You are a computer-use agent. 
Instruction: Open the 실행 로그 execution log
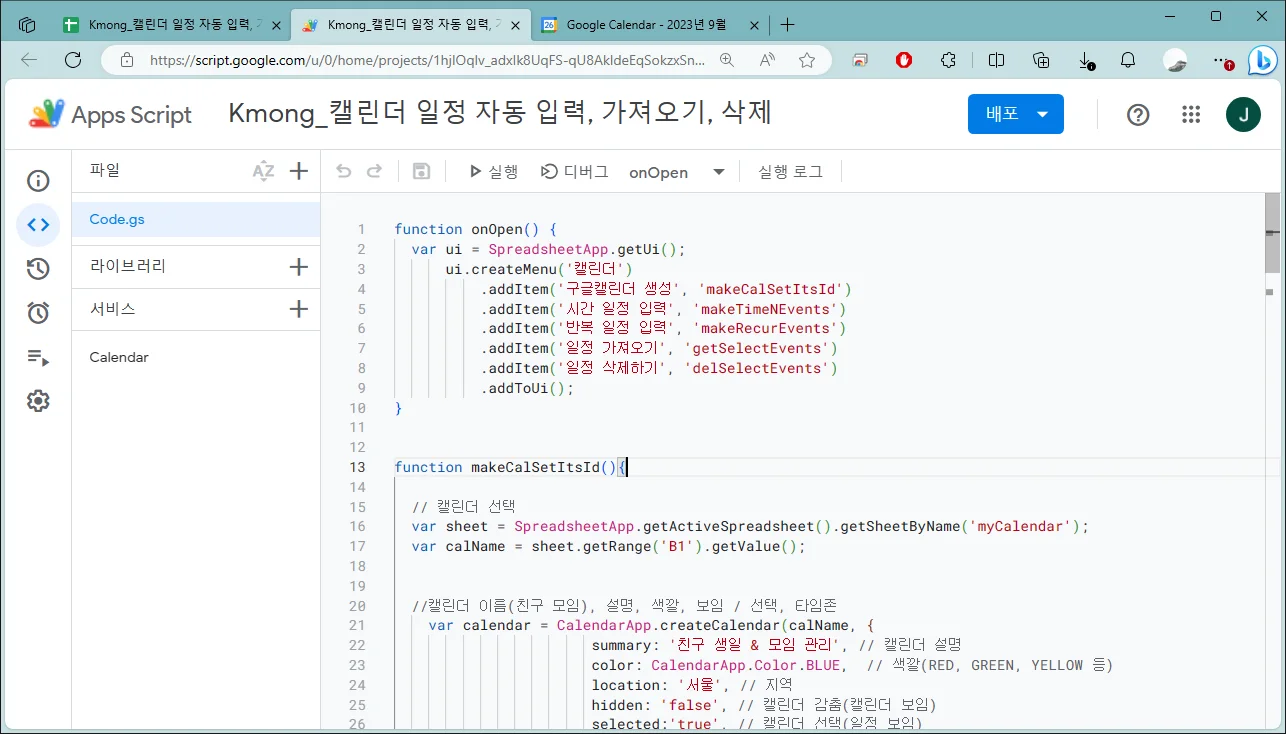tap(790, 171)
